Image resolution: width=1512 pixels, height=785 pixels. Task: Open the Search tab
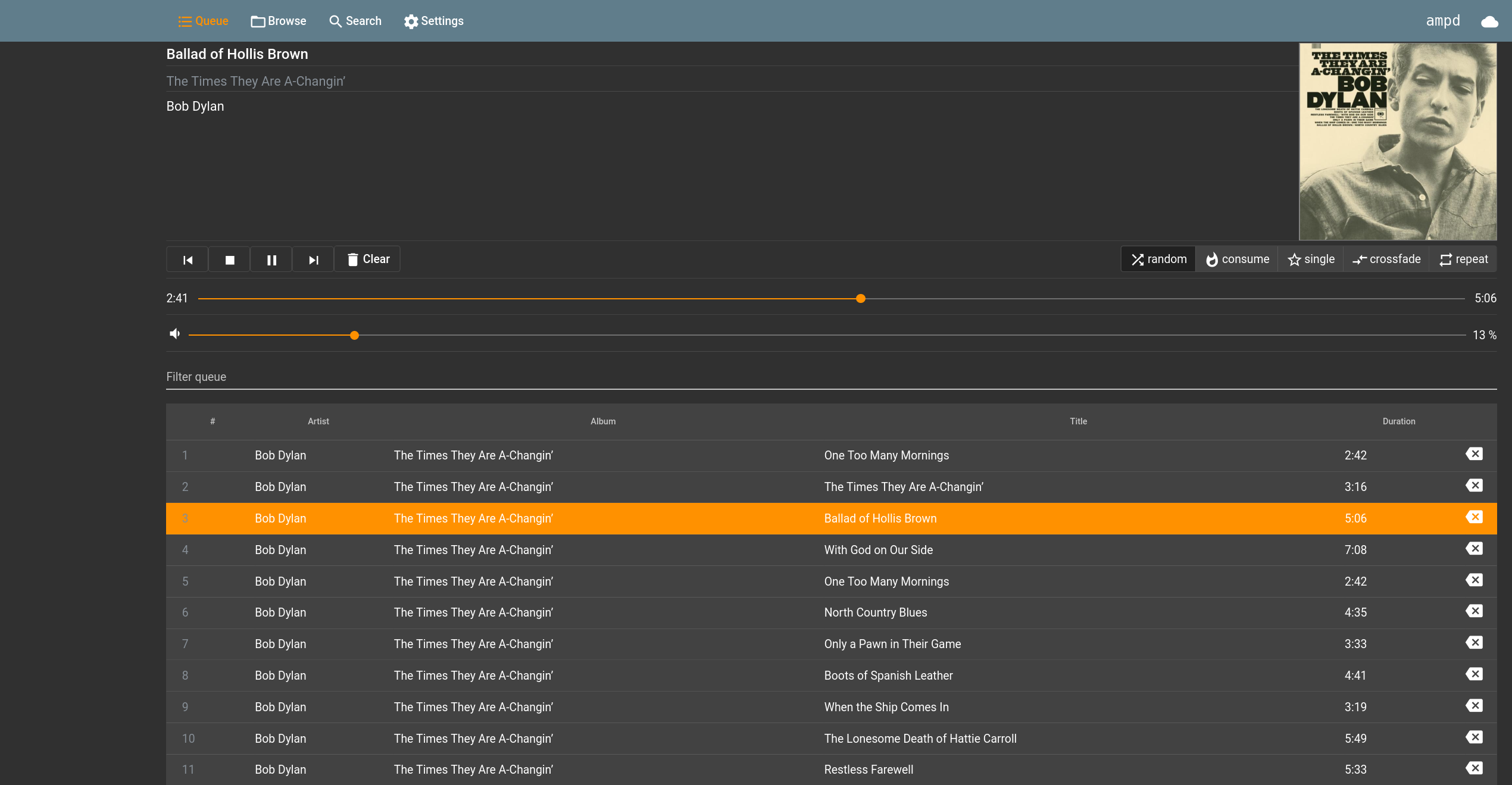(355, 21)
